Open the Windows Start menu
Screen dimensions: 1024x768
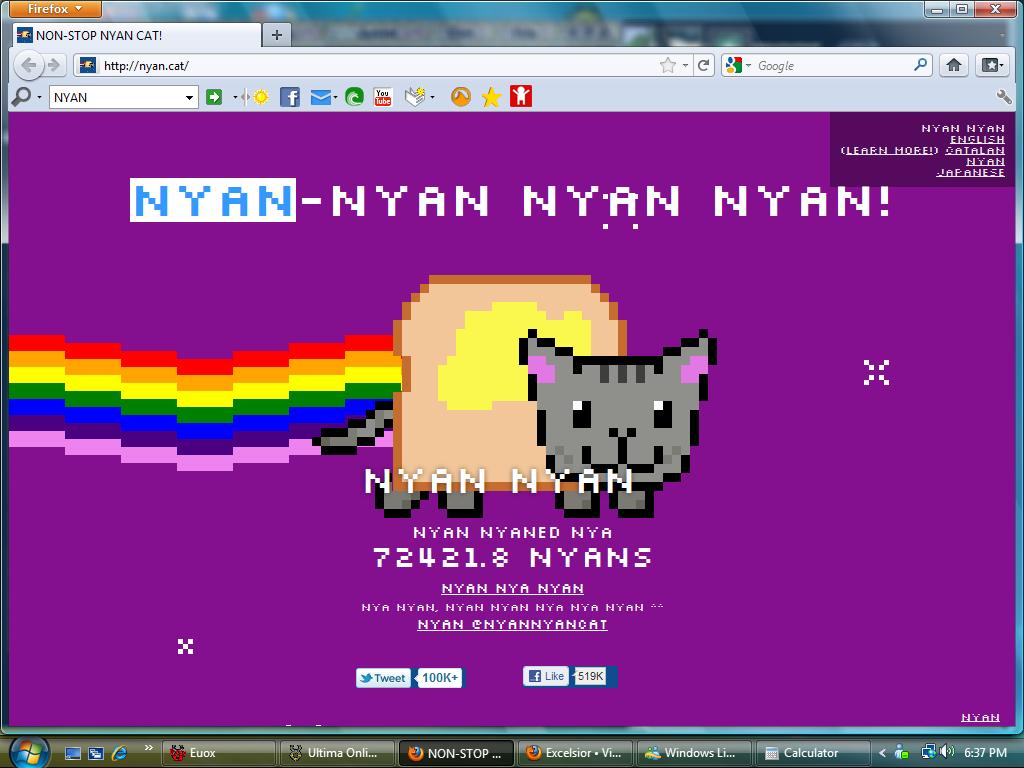pyautogui.click(x=29, y=751)
